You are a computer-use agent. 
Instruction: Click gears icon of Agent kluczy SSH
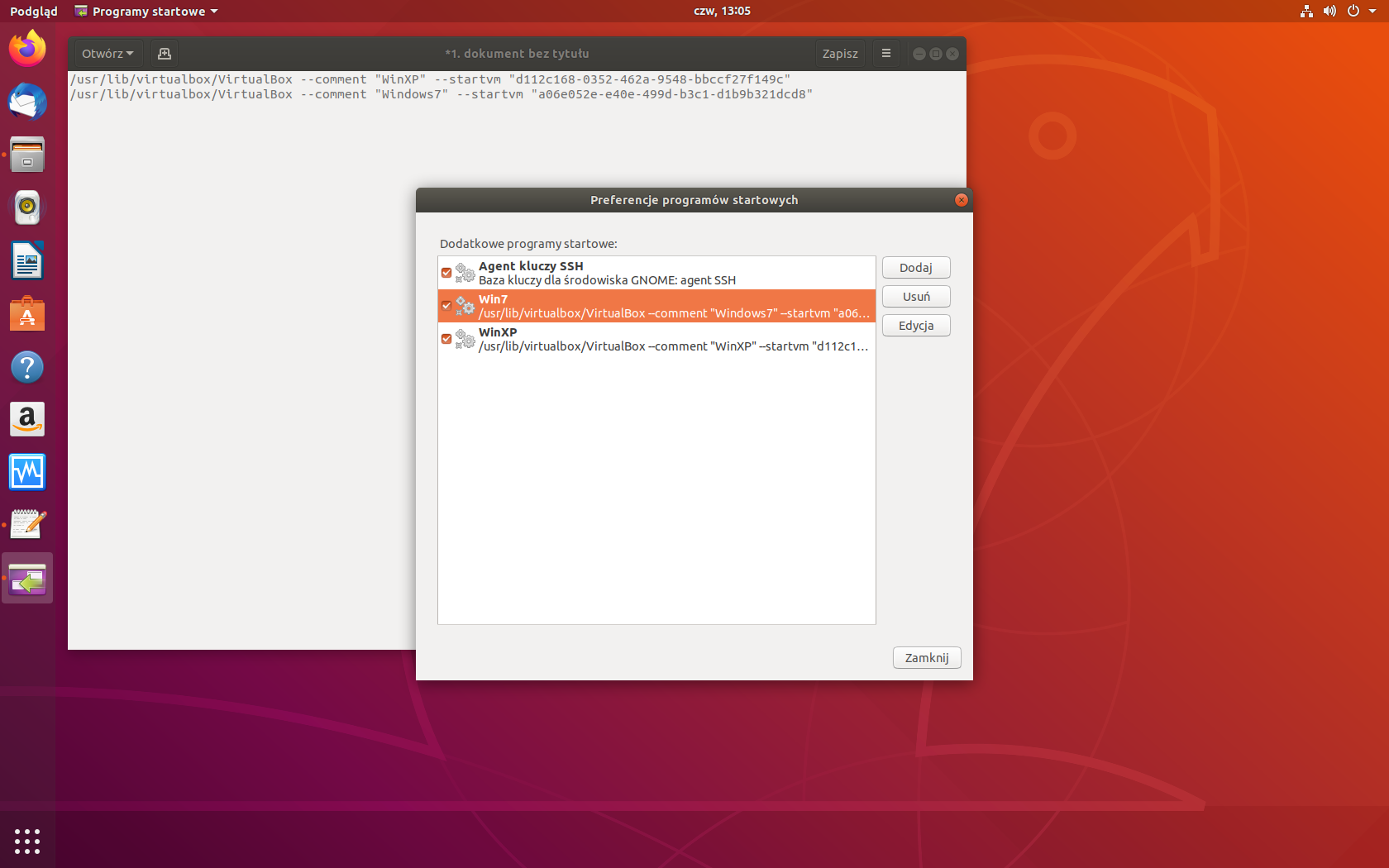[x=465, y=273]
